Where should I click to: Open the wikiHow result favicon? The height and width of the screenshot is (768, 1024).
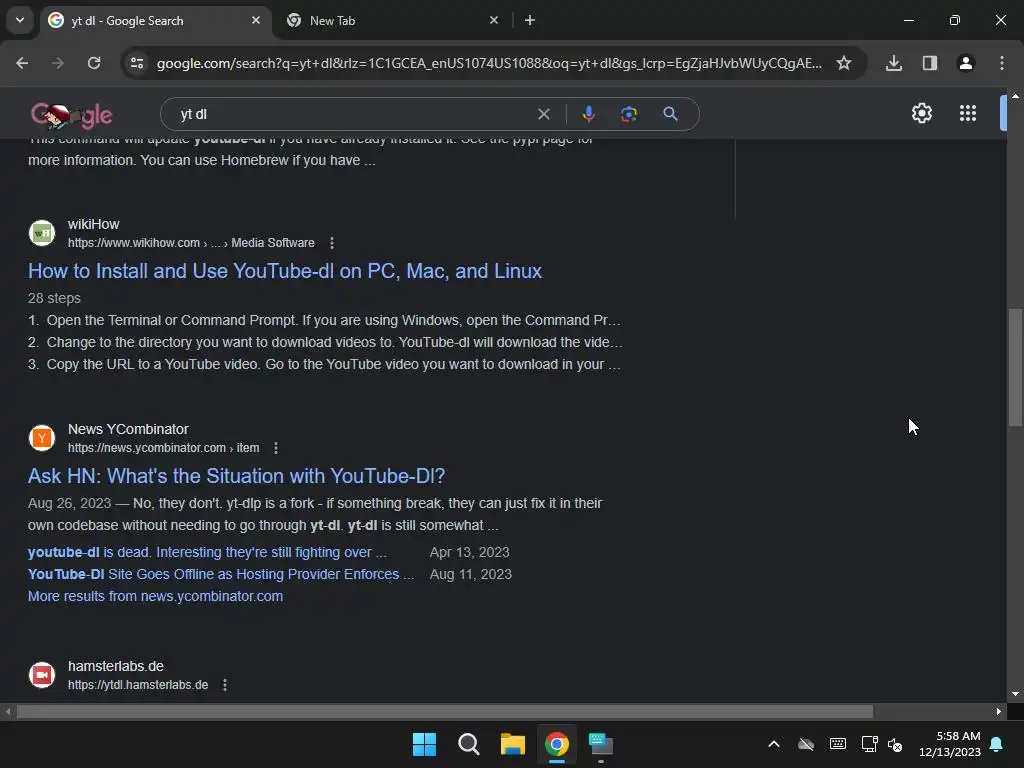pyautogui.click(x=42, y=232)
